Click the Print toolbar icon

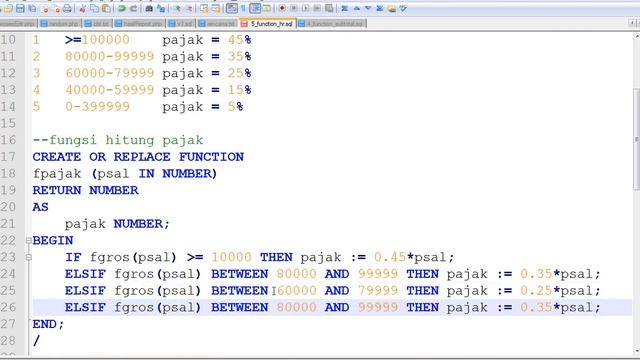point(67,9)
